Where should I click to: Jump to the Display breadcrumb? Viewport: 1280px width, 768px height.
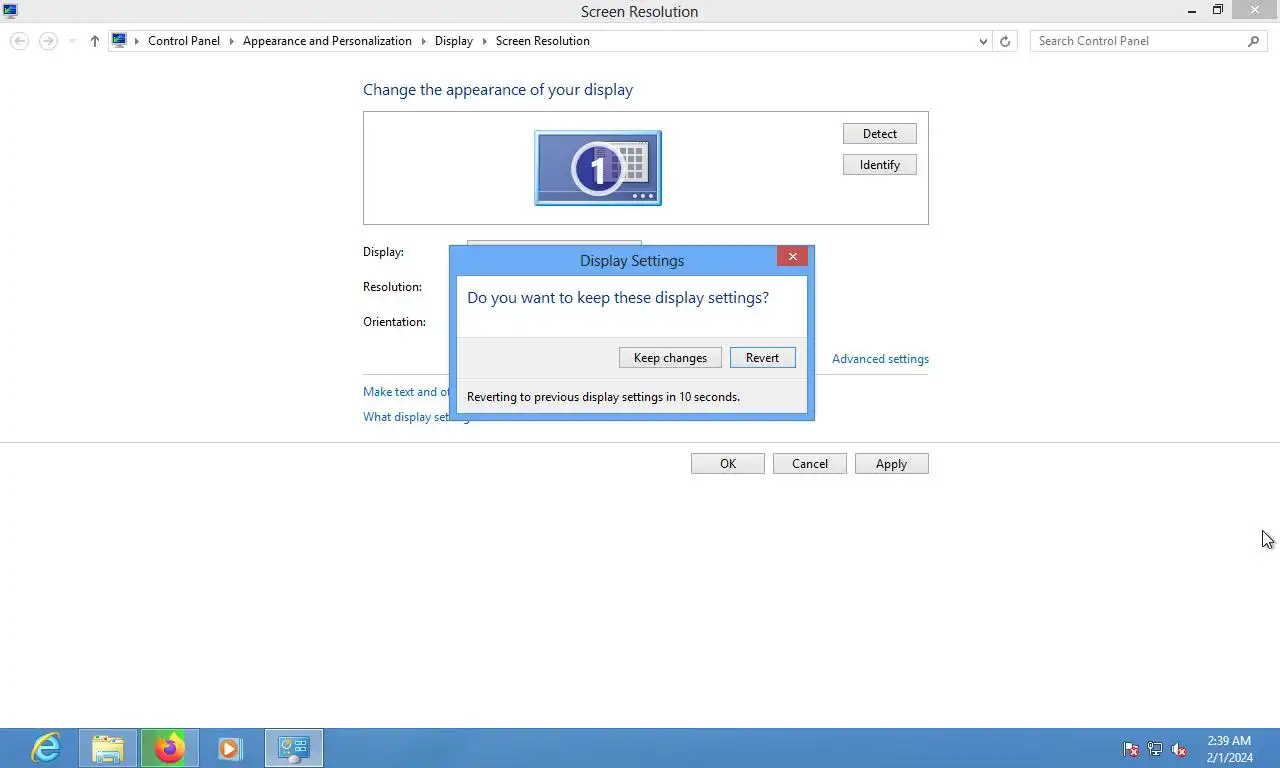pyautogui.click(x=454, y=41)
